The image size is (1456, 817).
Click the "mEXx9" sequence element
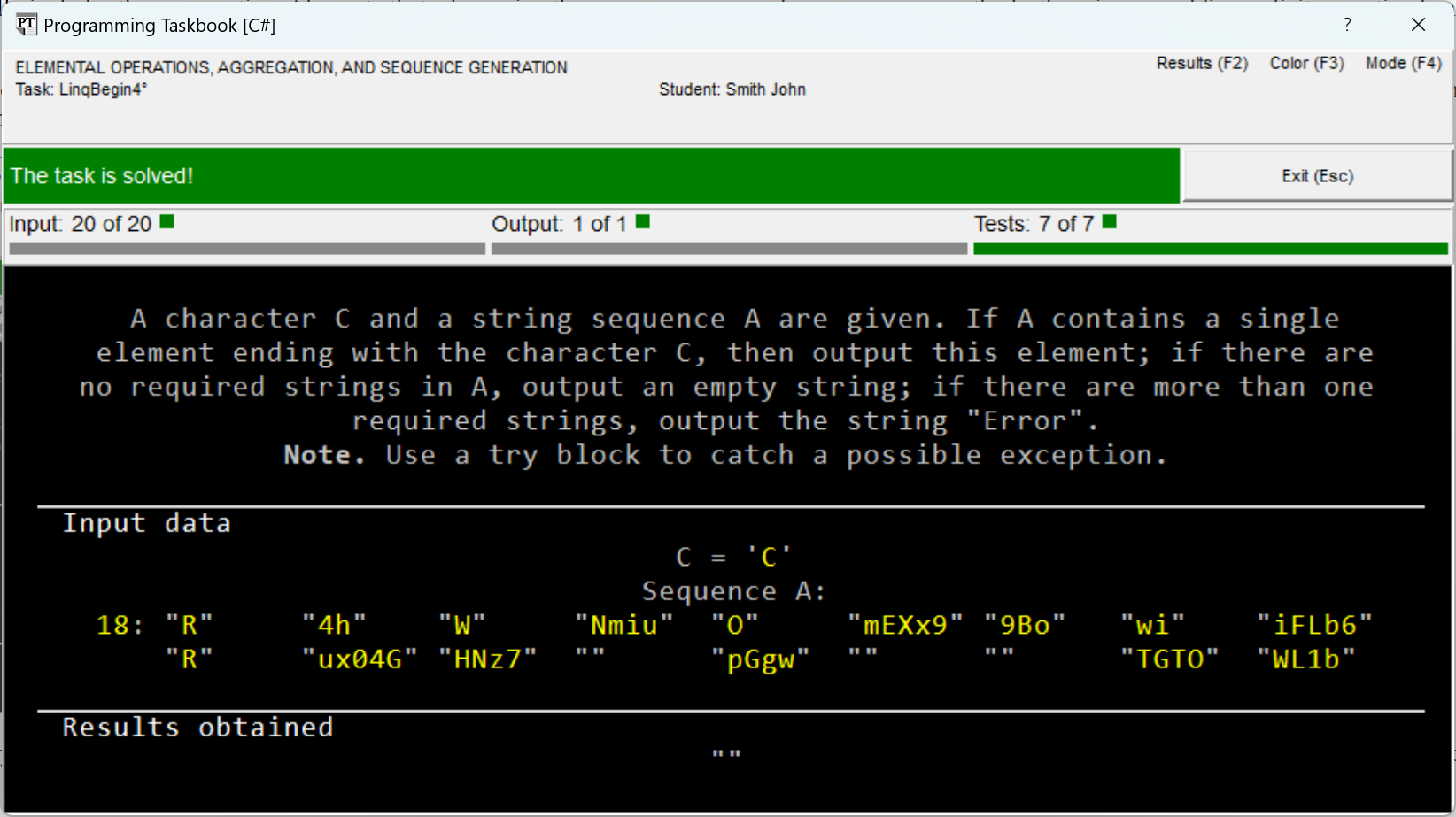[x=904, y=626]
